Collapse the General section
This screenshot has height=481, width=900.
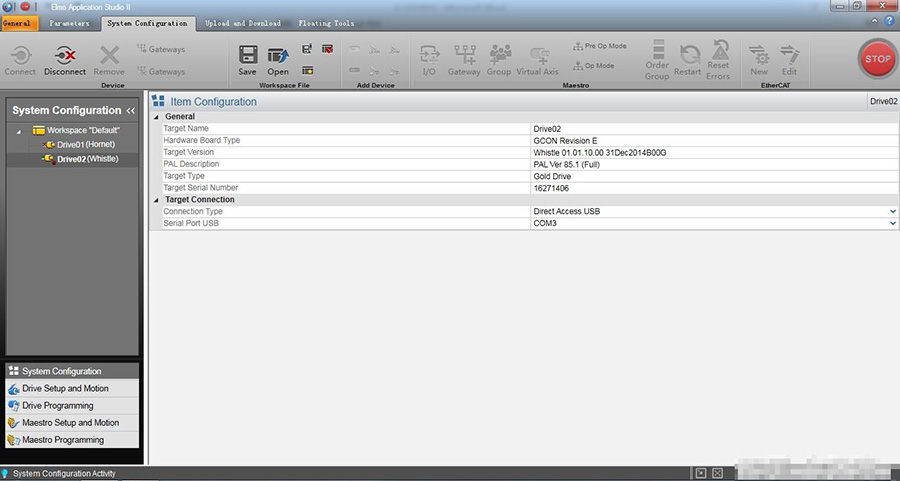[156, 117]
